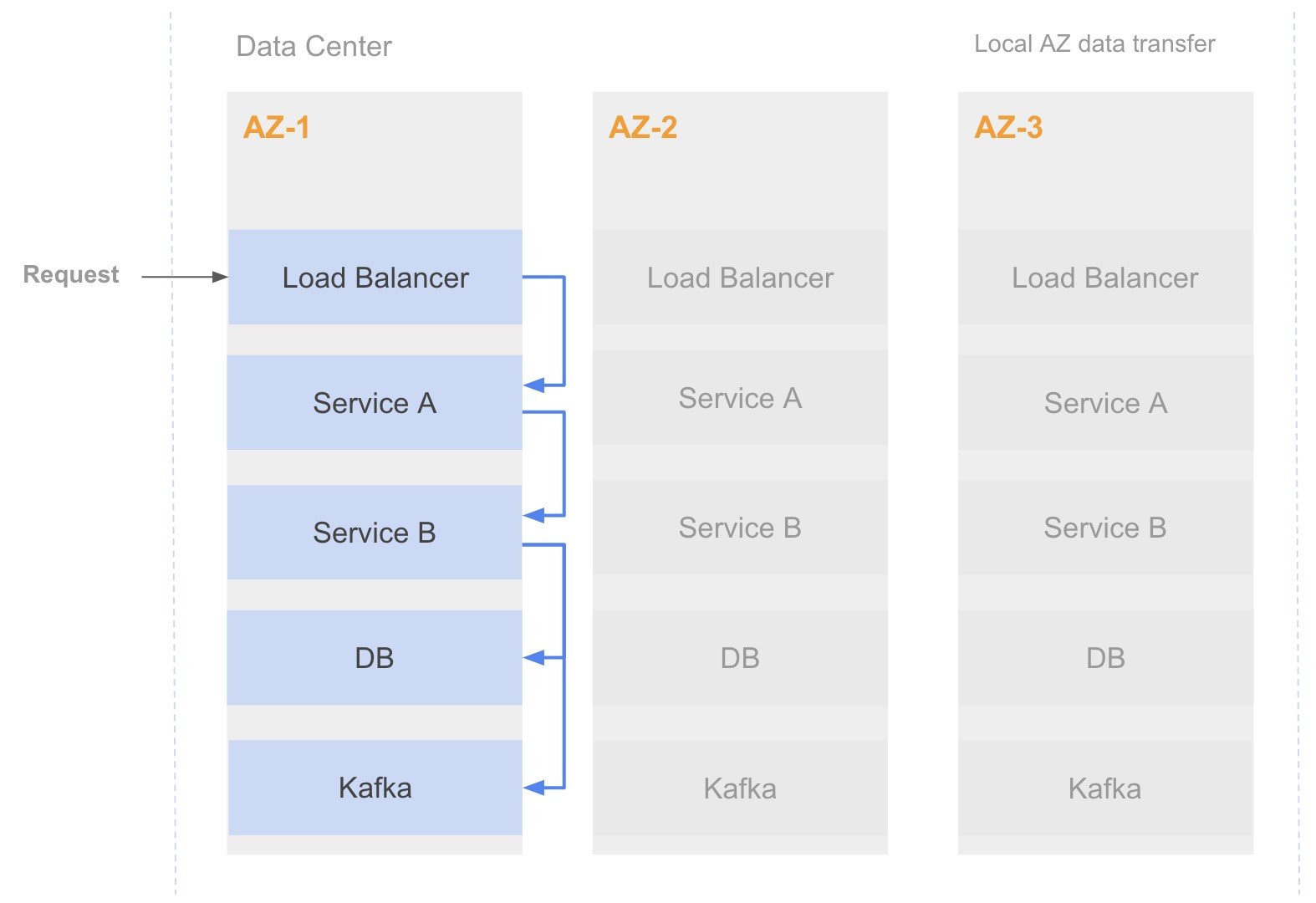This screenshot has width=1316, height=903.
Task: Click the AZ-1 orange heading
Action: click(x=277, y=127)
